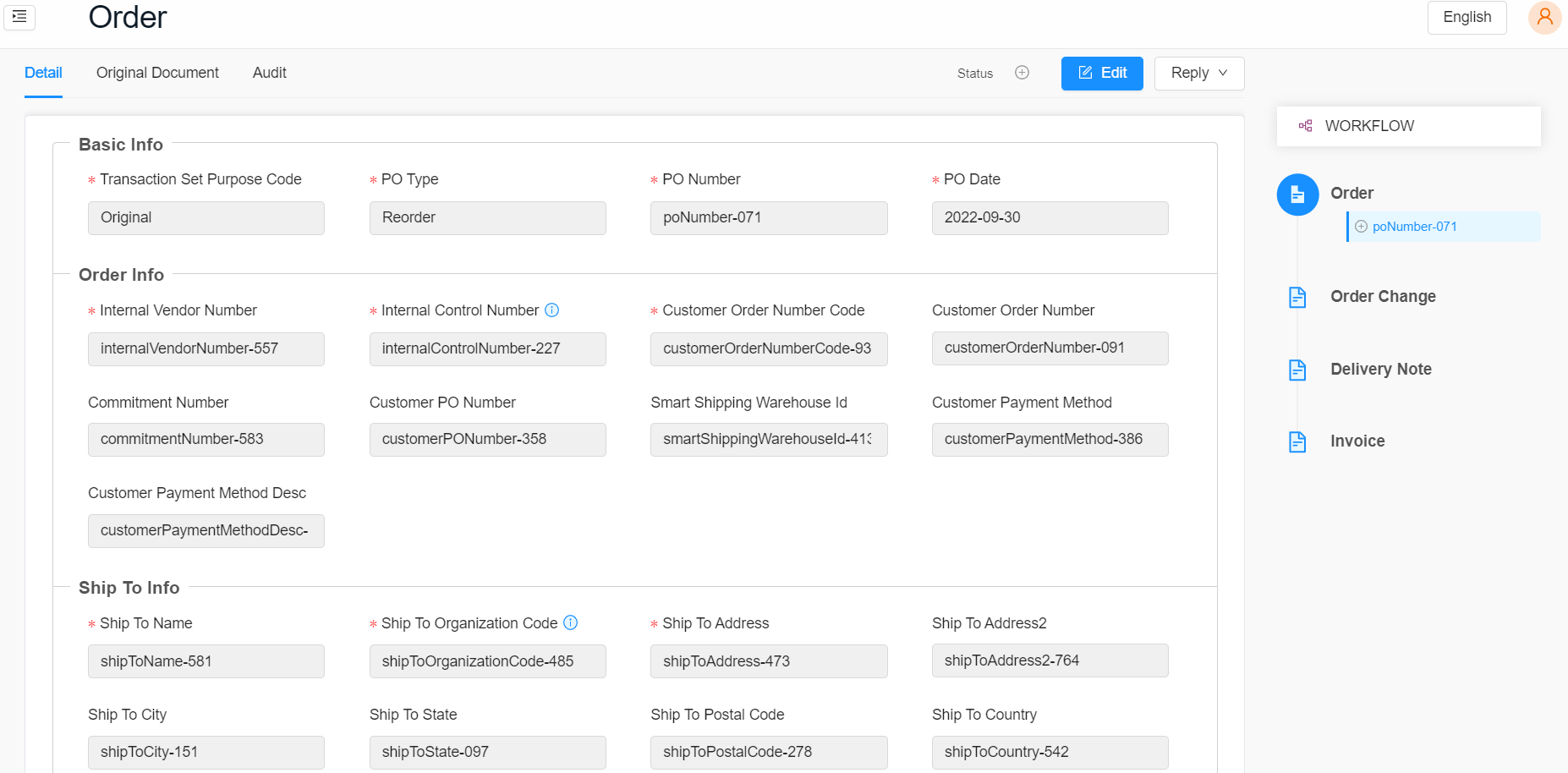
Task: Switch the language via English button
Action: [x=1467, y=17]
